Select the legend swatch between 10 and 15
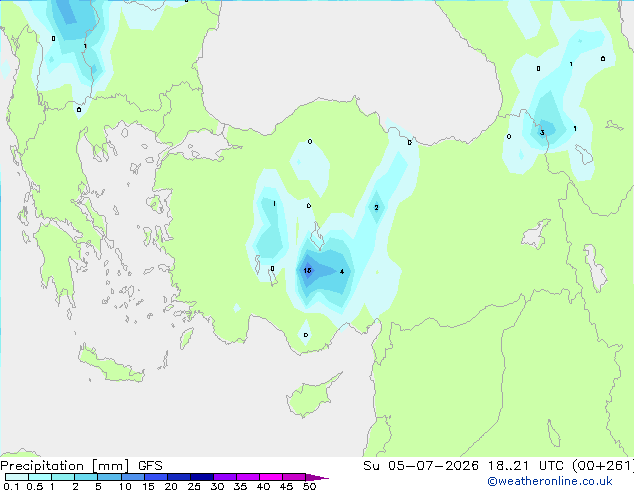 click(x=132, y=477)
